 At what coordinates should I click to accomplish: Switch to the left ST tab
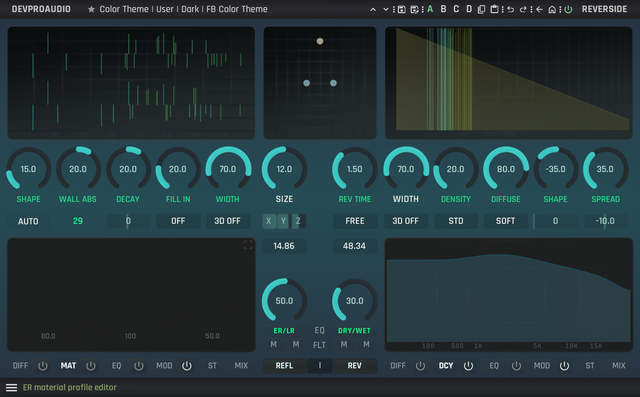click(212, 366)
